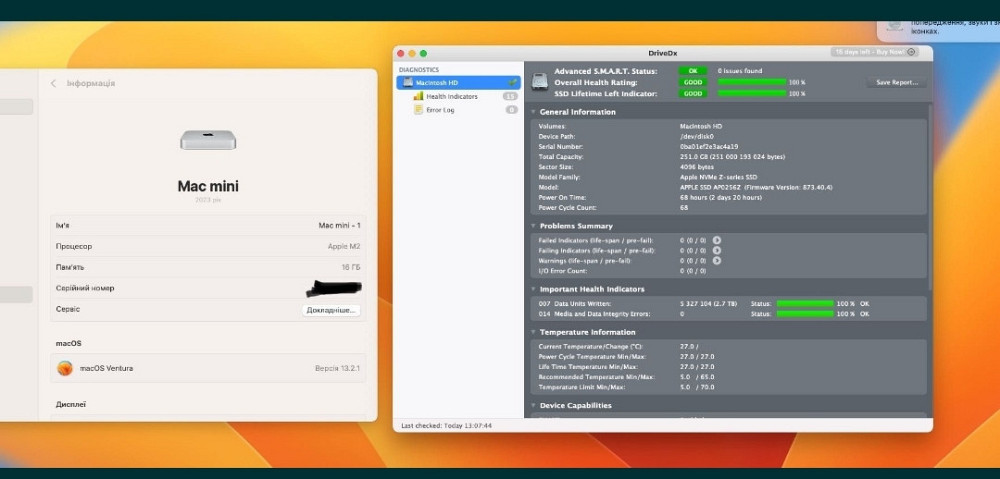Click arrow icon next to Warnings
The height and width of the screenshot is (479, 1000).
[x=717, y=261]
